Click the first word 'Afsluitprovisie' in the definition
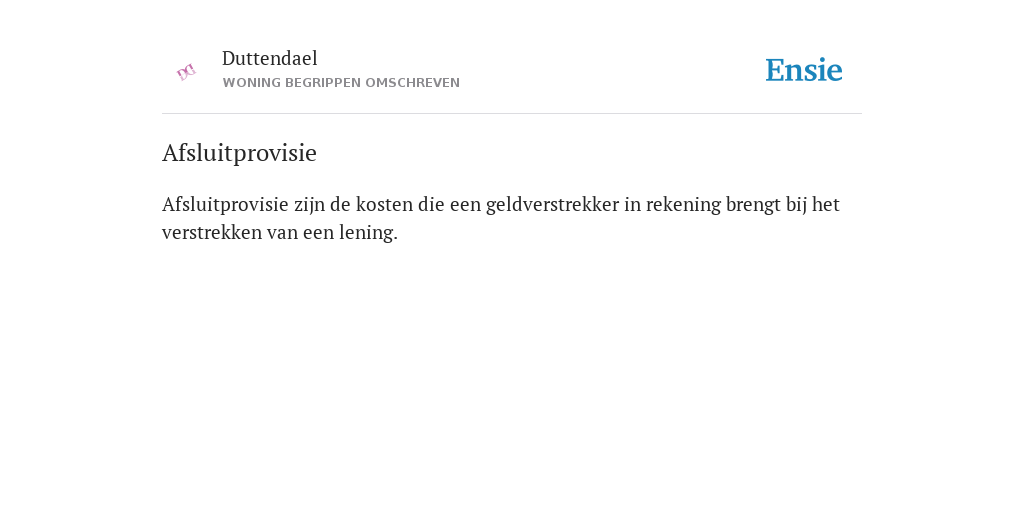Image resolution: width=1024 pixels, height=512 pixels. [x=225, y=204]
